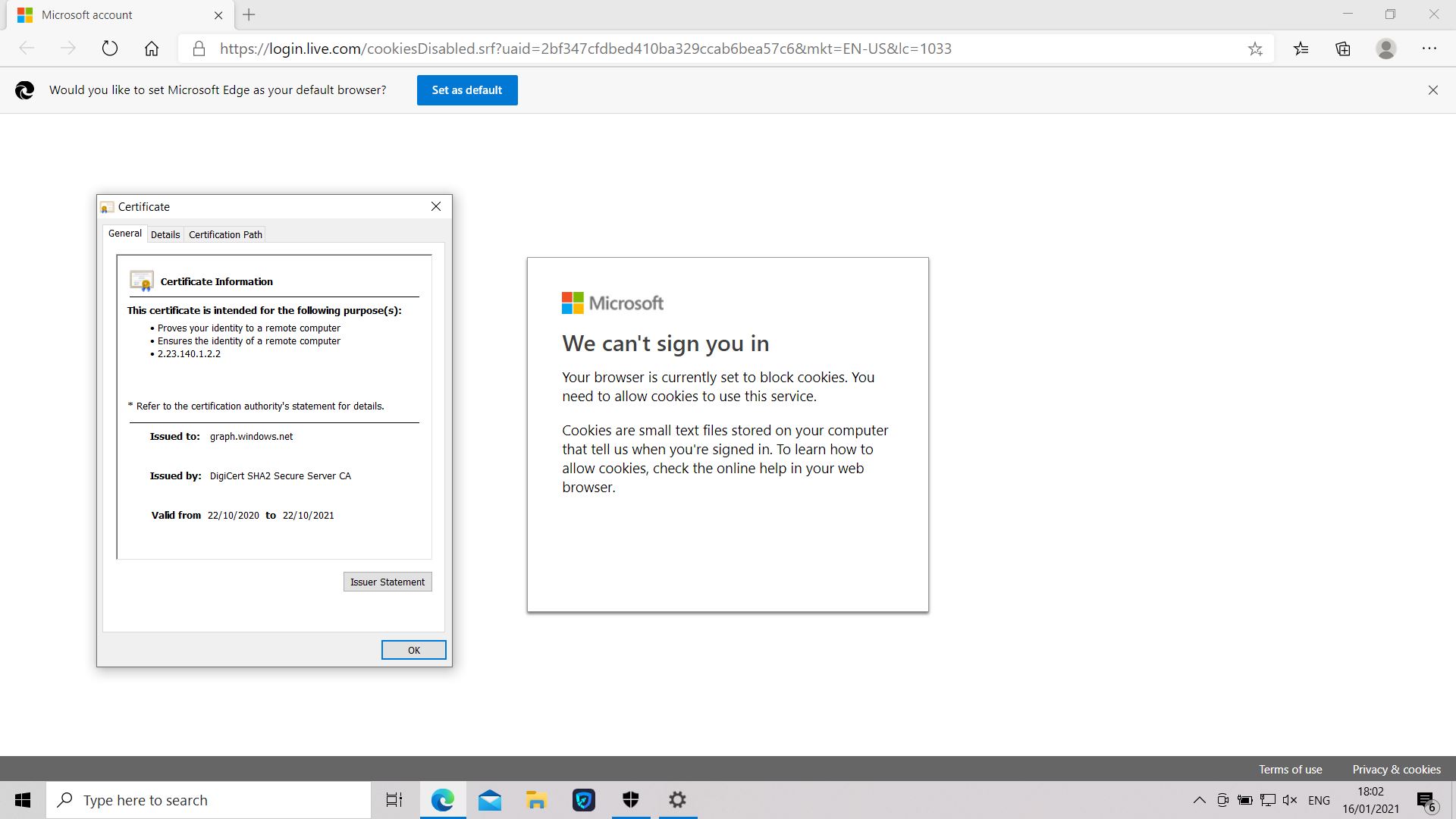Close the Microsoft account tab
The width and height of the screenshot is (1456, 819).
(x=218, y=14)
